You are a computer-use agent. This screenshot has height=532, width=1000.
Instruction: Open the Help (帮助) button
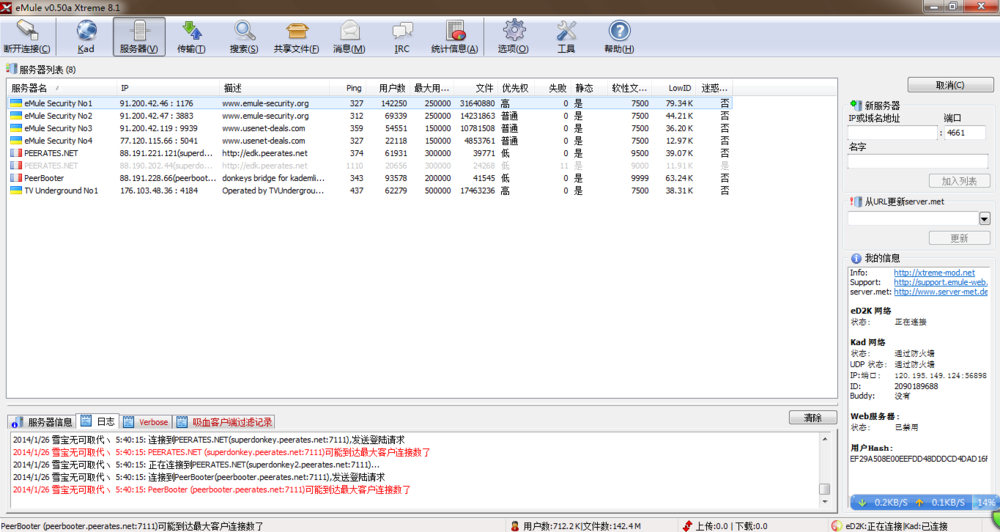click(619, 36)
